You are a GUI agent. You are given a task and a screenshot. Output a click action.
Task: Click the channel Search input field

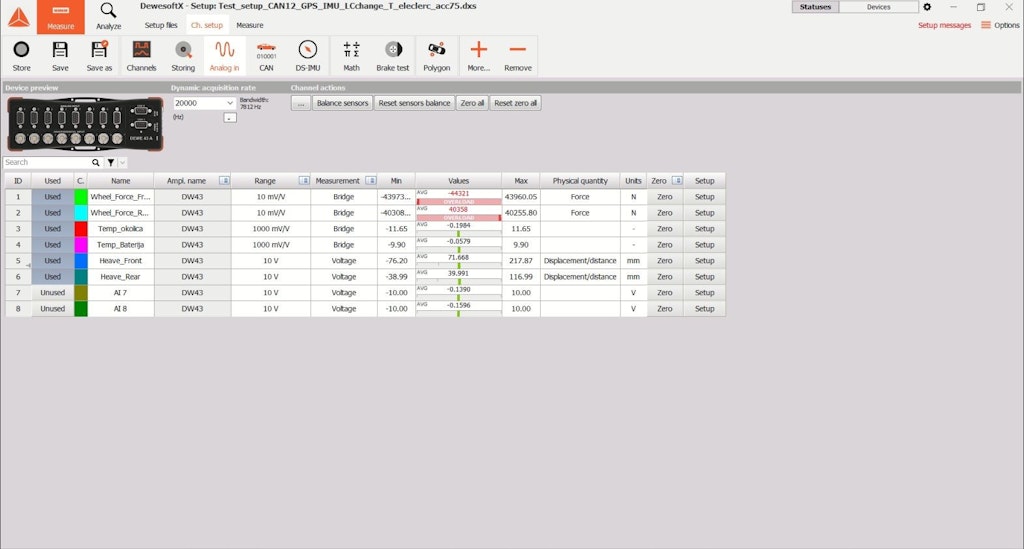pyautogui.click(x=47, y=163)
